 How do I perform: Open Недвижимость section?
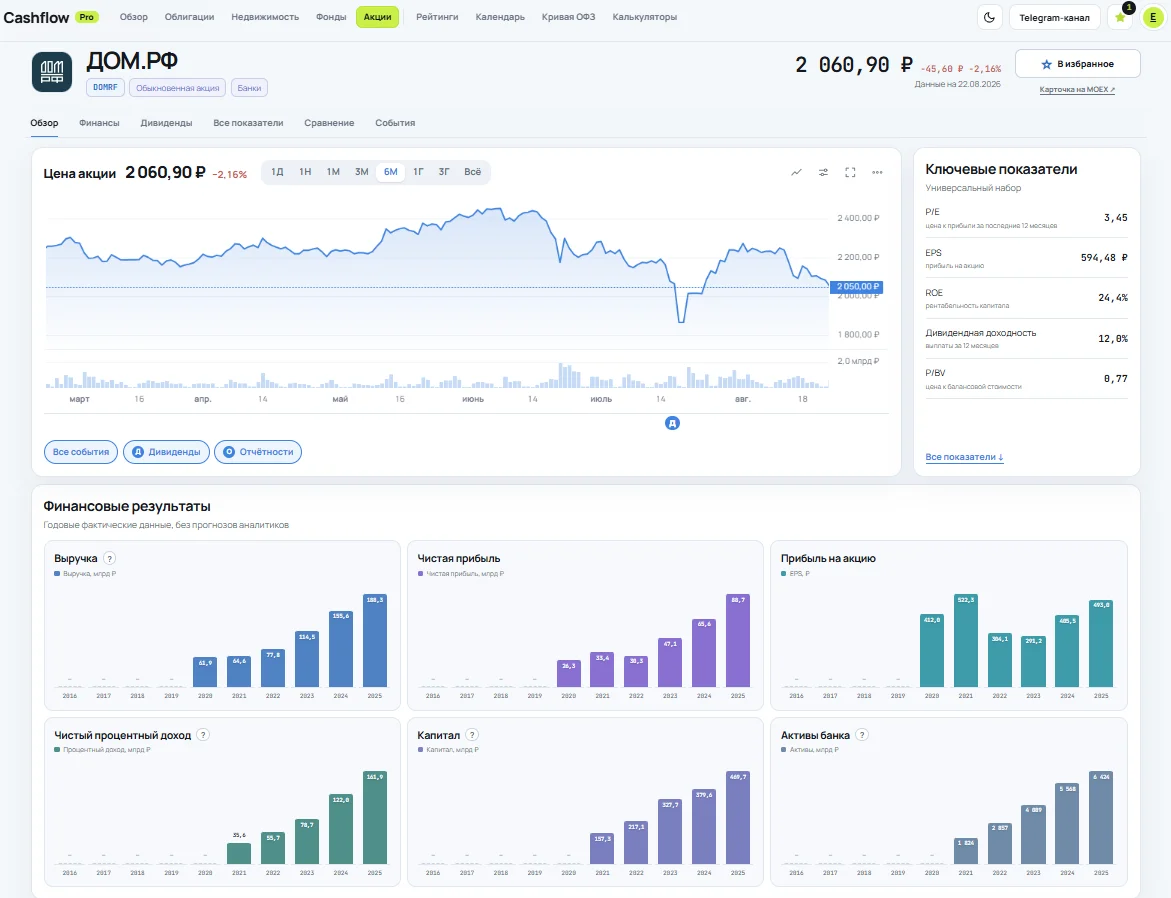265,17
